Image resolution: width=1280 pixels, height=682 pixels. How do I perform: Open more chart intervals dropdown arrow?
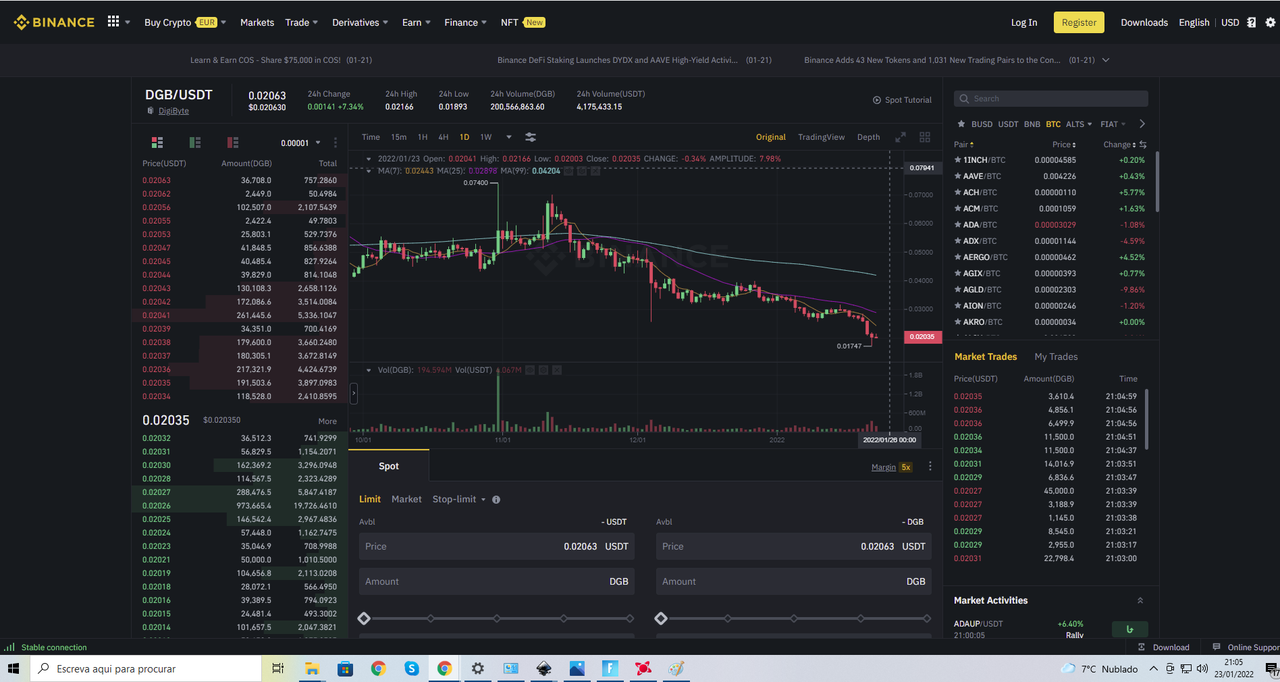(509, 137)
